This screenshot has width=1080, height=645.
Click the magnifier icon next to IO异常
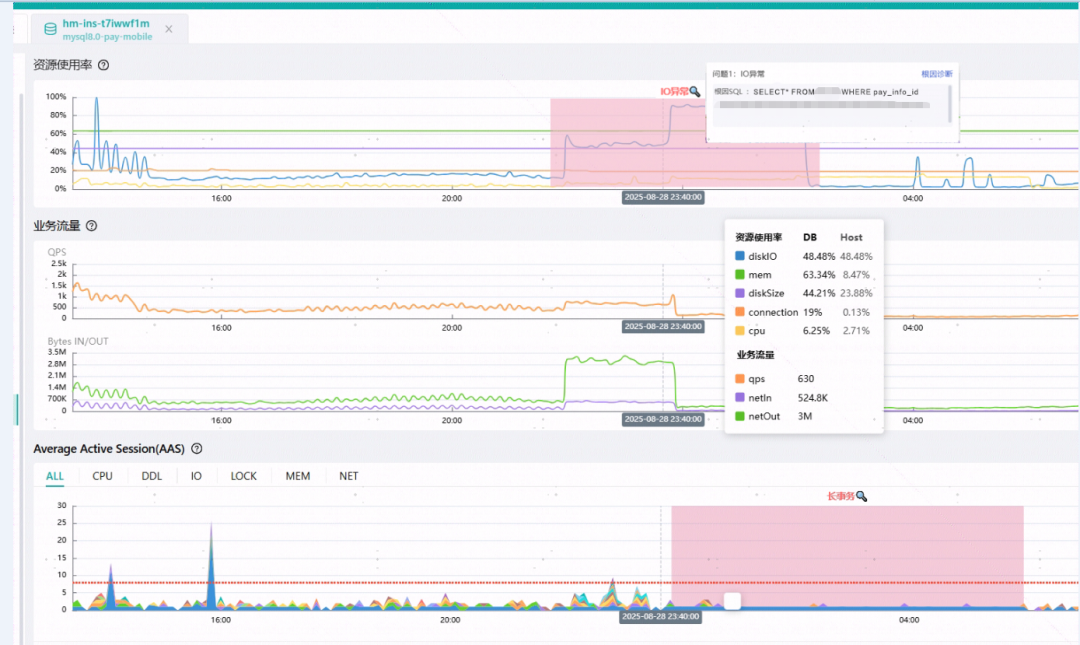(x=694, y=92)
